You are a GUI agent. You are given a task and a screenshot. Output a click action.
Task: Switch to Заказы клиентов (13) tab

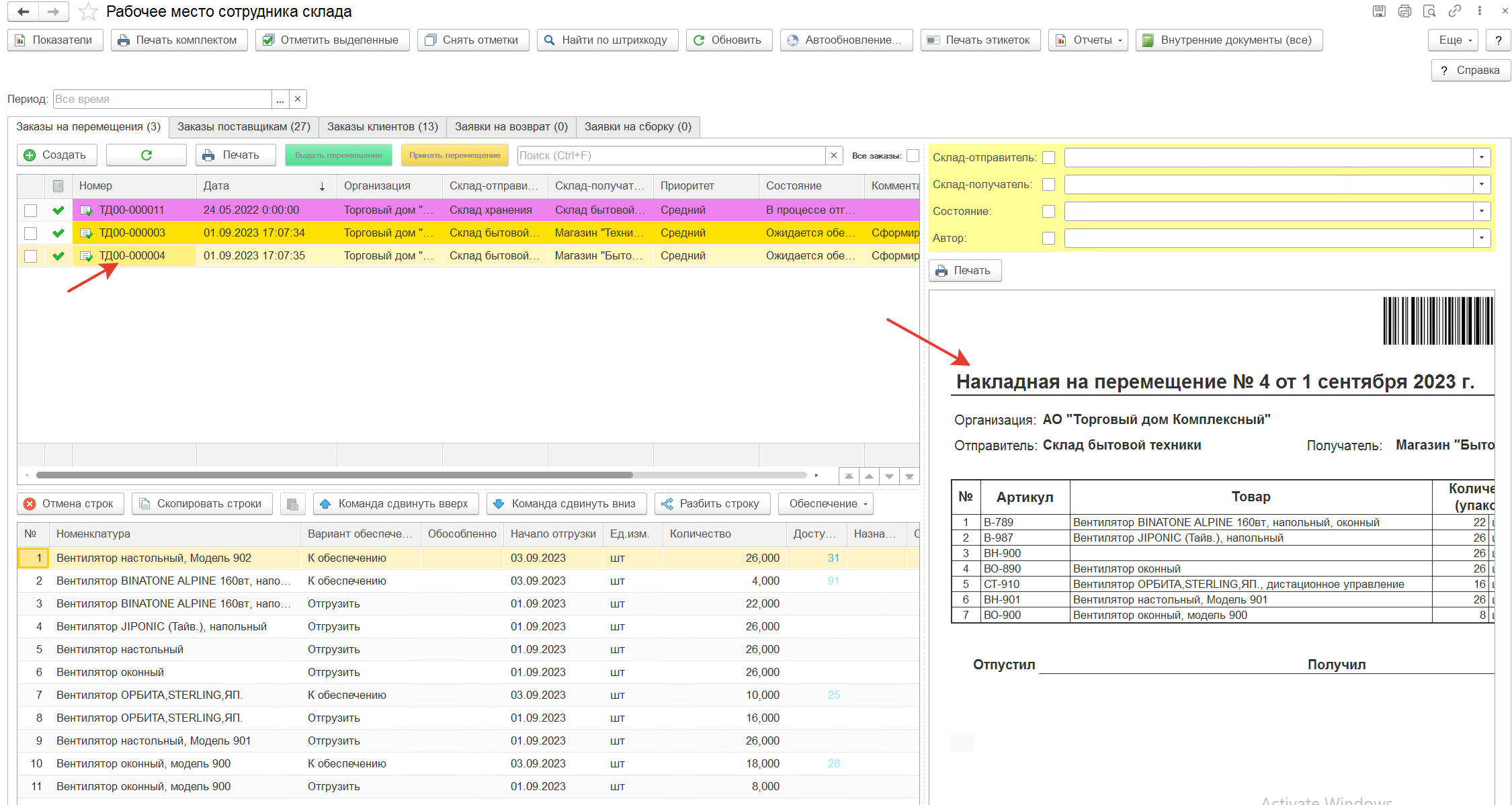(382, 127)
